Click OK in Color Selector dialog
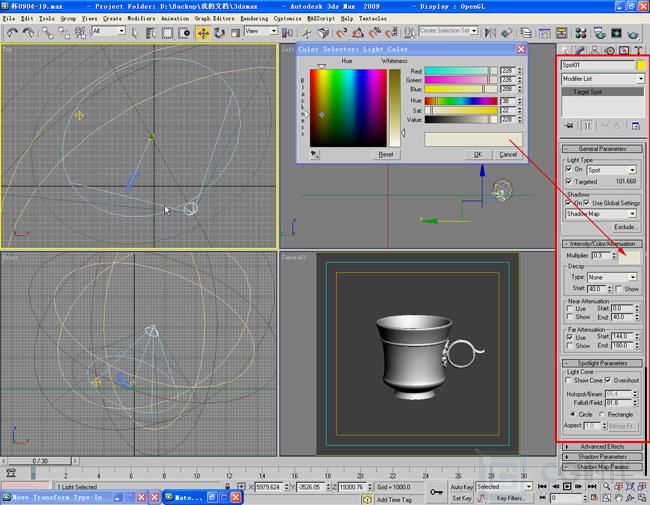 [x=478, y=154]
